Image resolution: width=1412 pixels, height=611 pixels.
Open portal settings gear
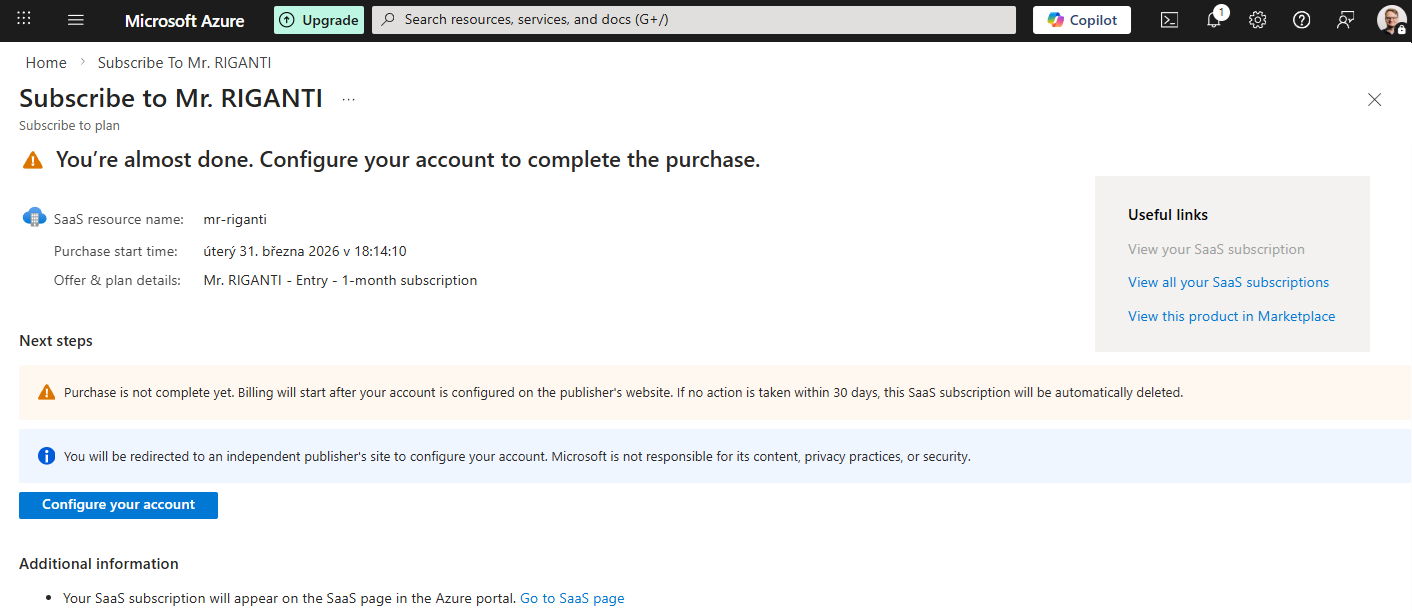pyautogui.click(x=1258, y=20)
